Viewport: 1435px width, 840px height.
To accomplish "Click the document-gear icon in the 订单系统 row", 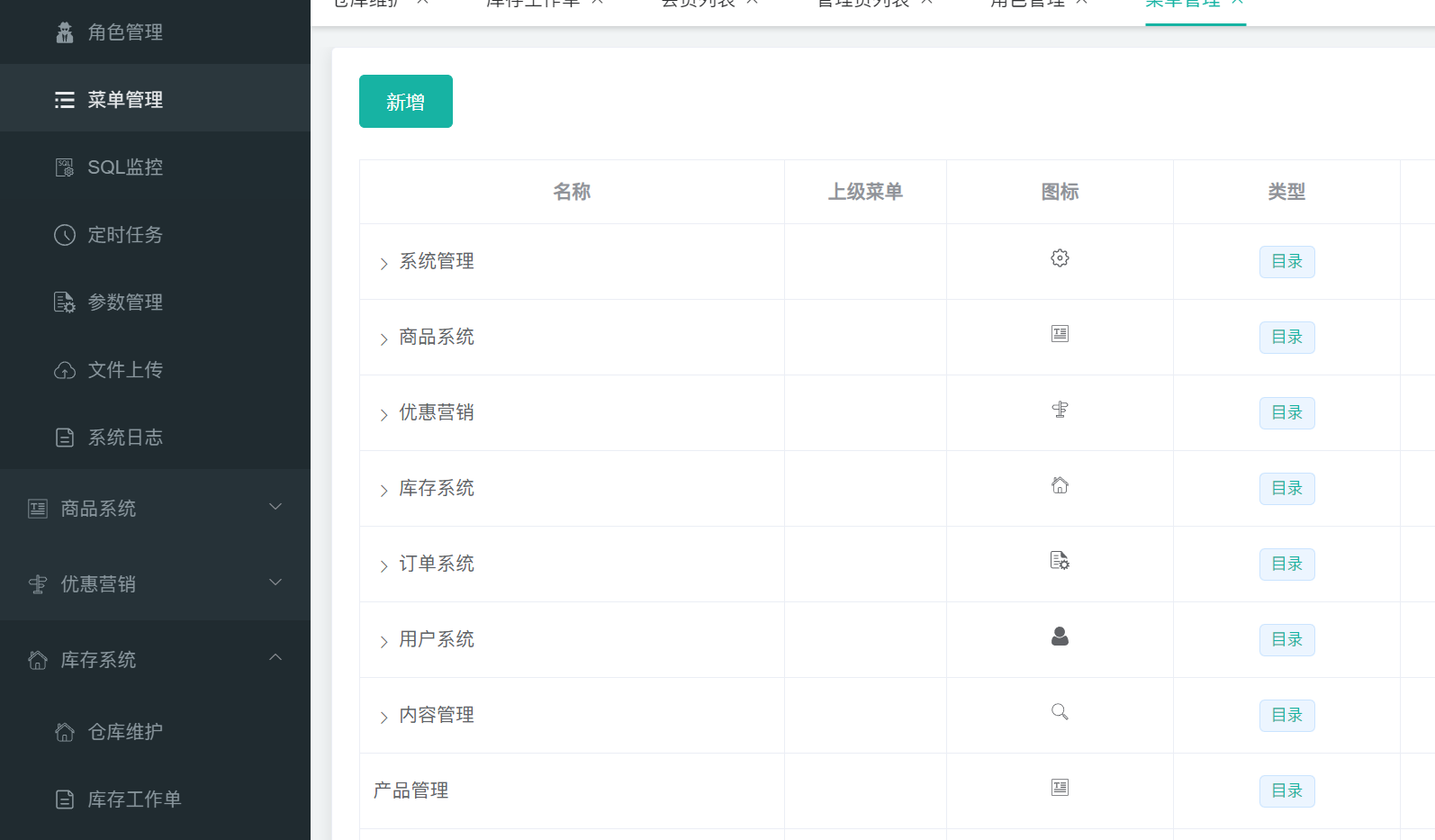I will coord(1060,561).
